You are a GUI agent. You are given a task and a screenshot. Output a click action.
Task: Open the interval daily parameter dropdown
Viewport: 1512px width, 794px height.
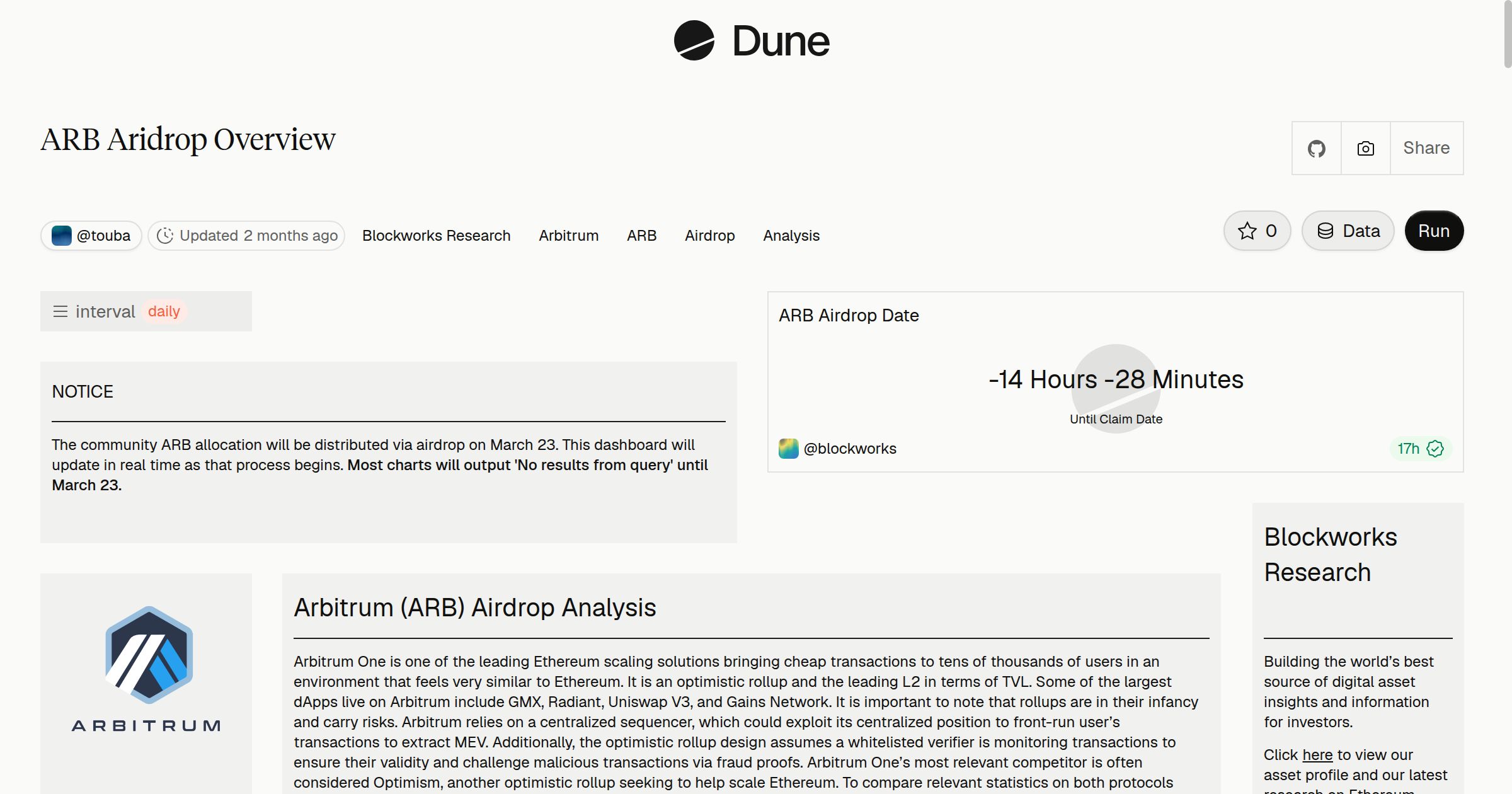(146, 311)
